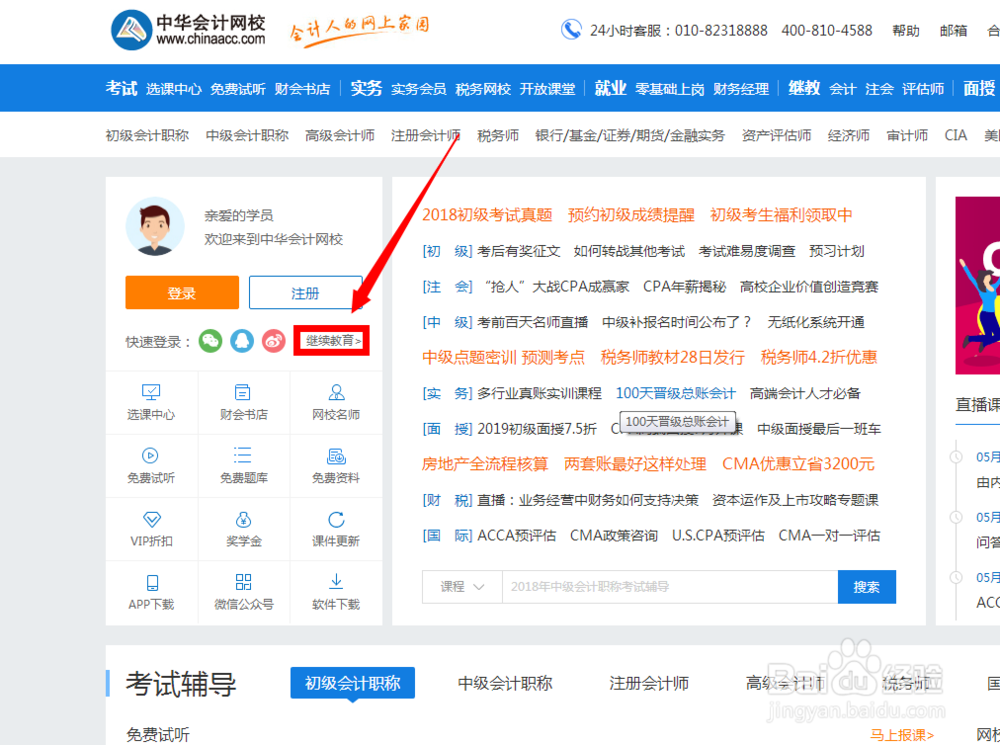The image size is (1000, 745).
Task: Click the course search input field
Action: tap(670, 587)
